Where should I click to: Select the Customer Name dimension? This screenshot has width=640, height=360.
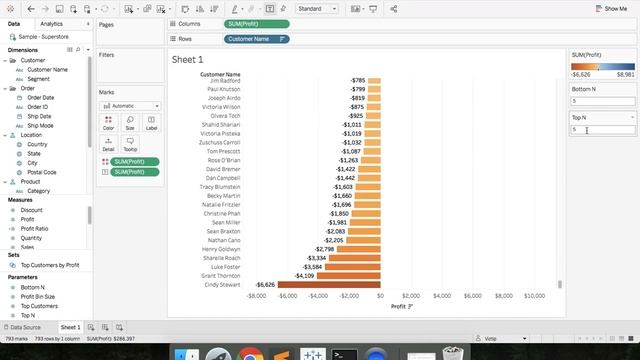47,70
